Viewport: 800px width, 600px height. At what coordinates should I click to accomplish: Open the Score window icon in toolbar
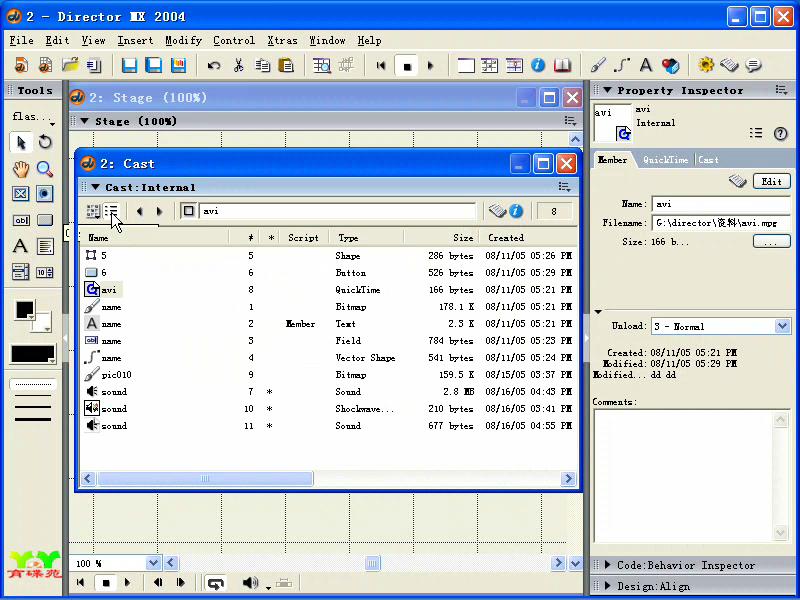(514, 65)
